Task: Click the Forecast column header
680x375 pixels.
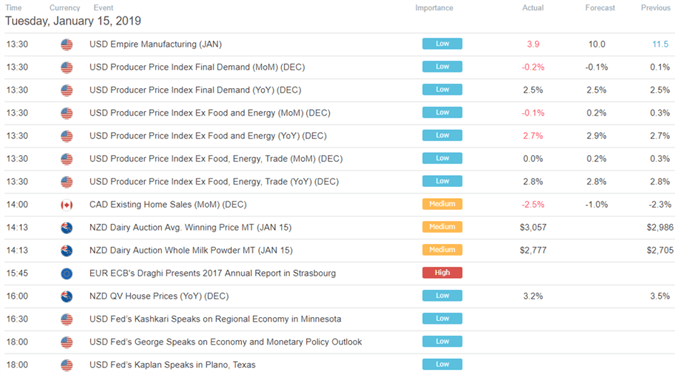Action: [x=600, y=8]
